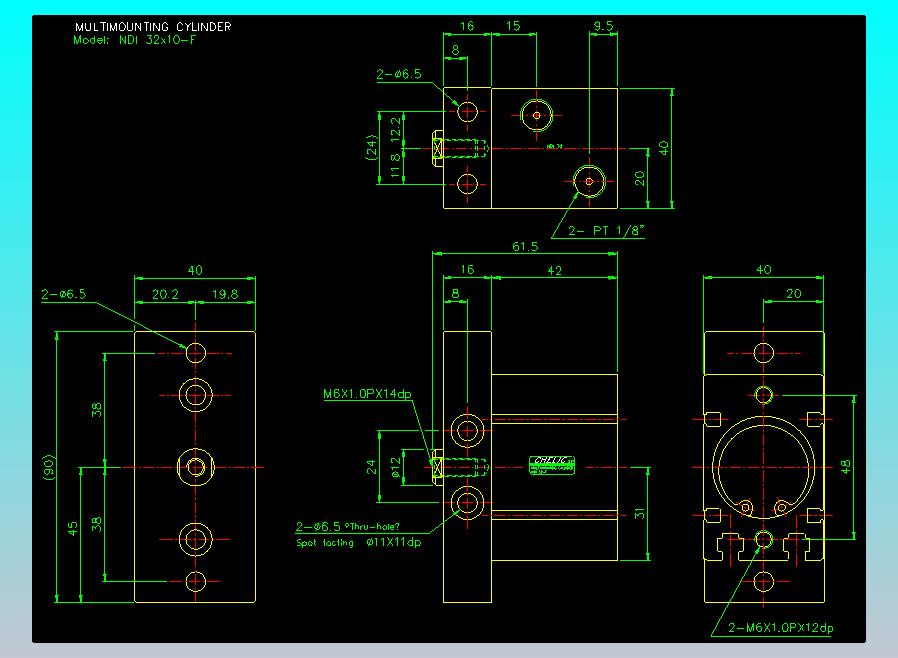Select the 11.8 vertical dimension text
Screen dimensions: 898x658
(x=395, y=164)
